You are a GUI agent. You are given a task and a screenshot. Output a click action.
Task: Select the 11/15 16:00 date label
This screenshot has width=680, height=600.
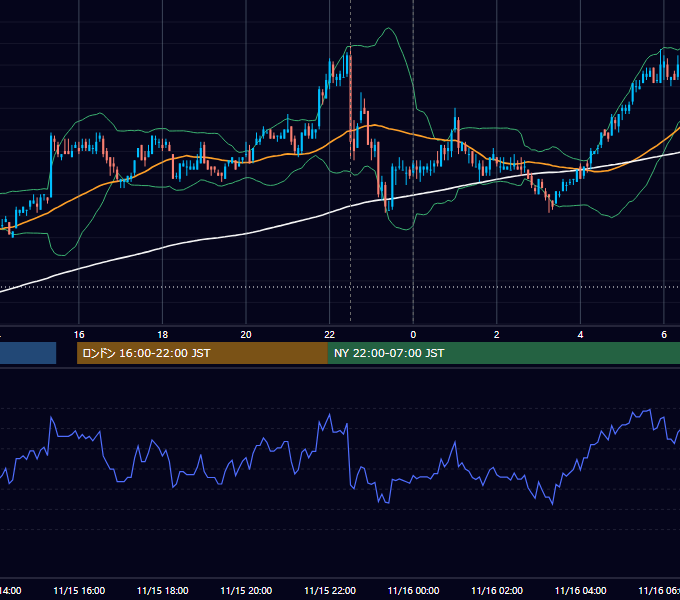(x=79, y=590)
